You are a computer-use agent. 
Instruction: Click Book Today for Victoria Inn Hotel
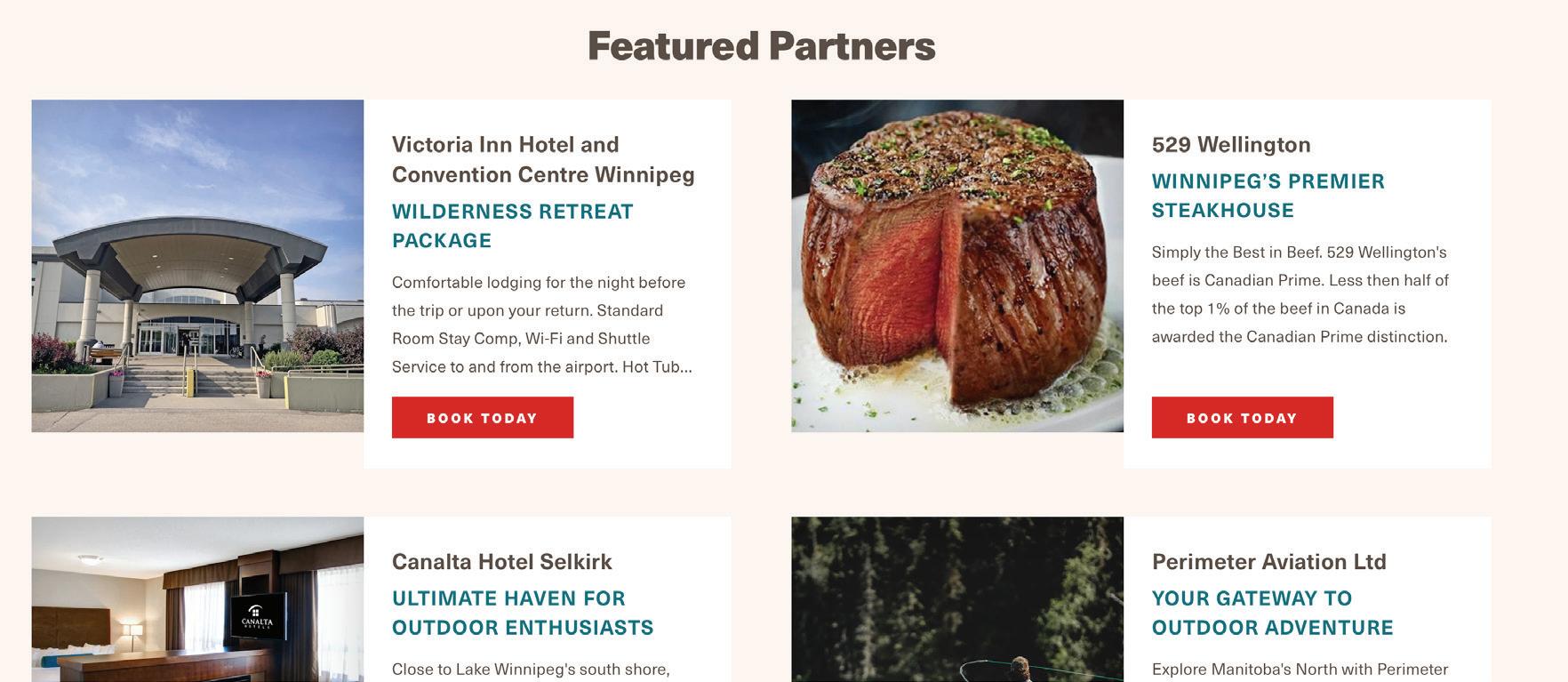click(x=483, y=417)
